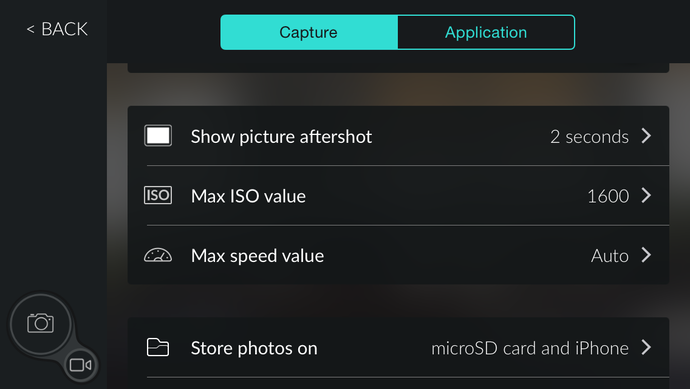The width and height of the screenshot is (690, 389).
Task: Switch to the Application tab
Action: 486,32
